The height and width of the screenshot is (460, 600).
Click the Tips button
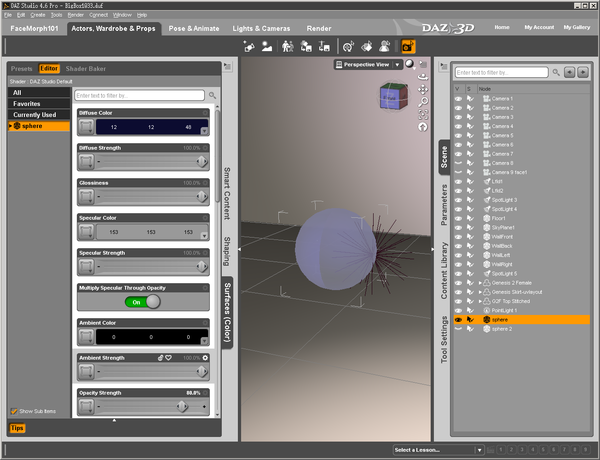pyautogui.click(x=17, y=428)
